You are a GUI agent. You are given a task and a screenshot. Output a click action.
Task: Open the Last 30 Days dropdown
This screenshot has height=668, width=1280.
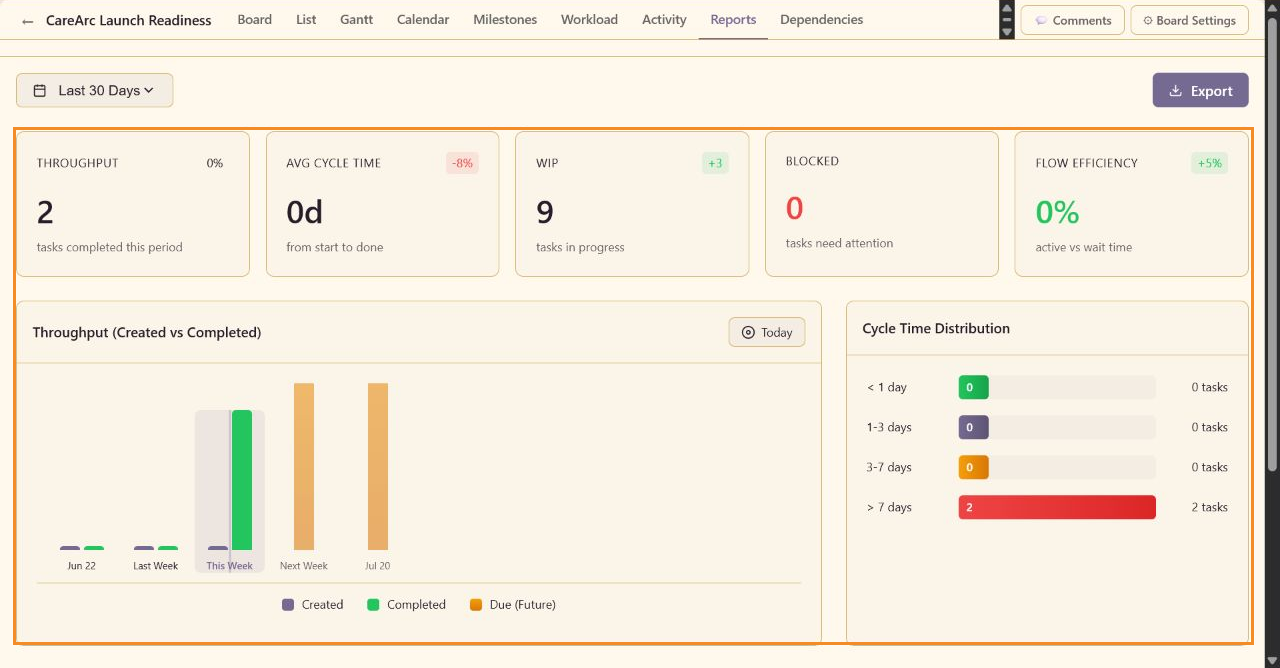click(x=94, y=90)
